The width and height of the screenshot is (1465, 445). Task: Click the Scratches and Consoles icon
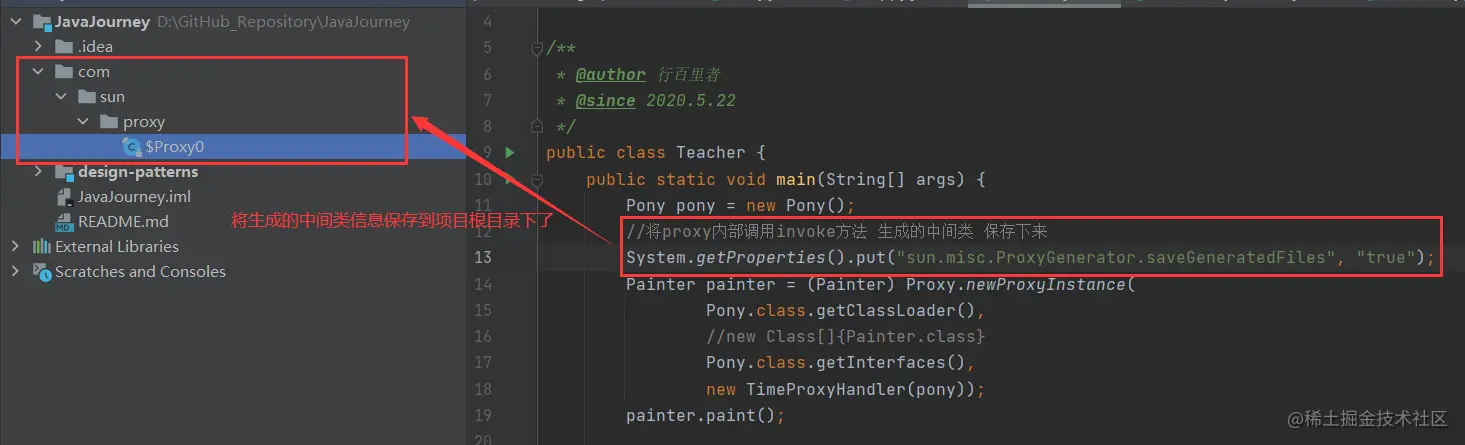(41, 271)
